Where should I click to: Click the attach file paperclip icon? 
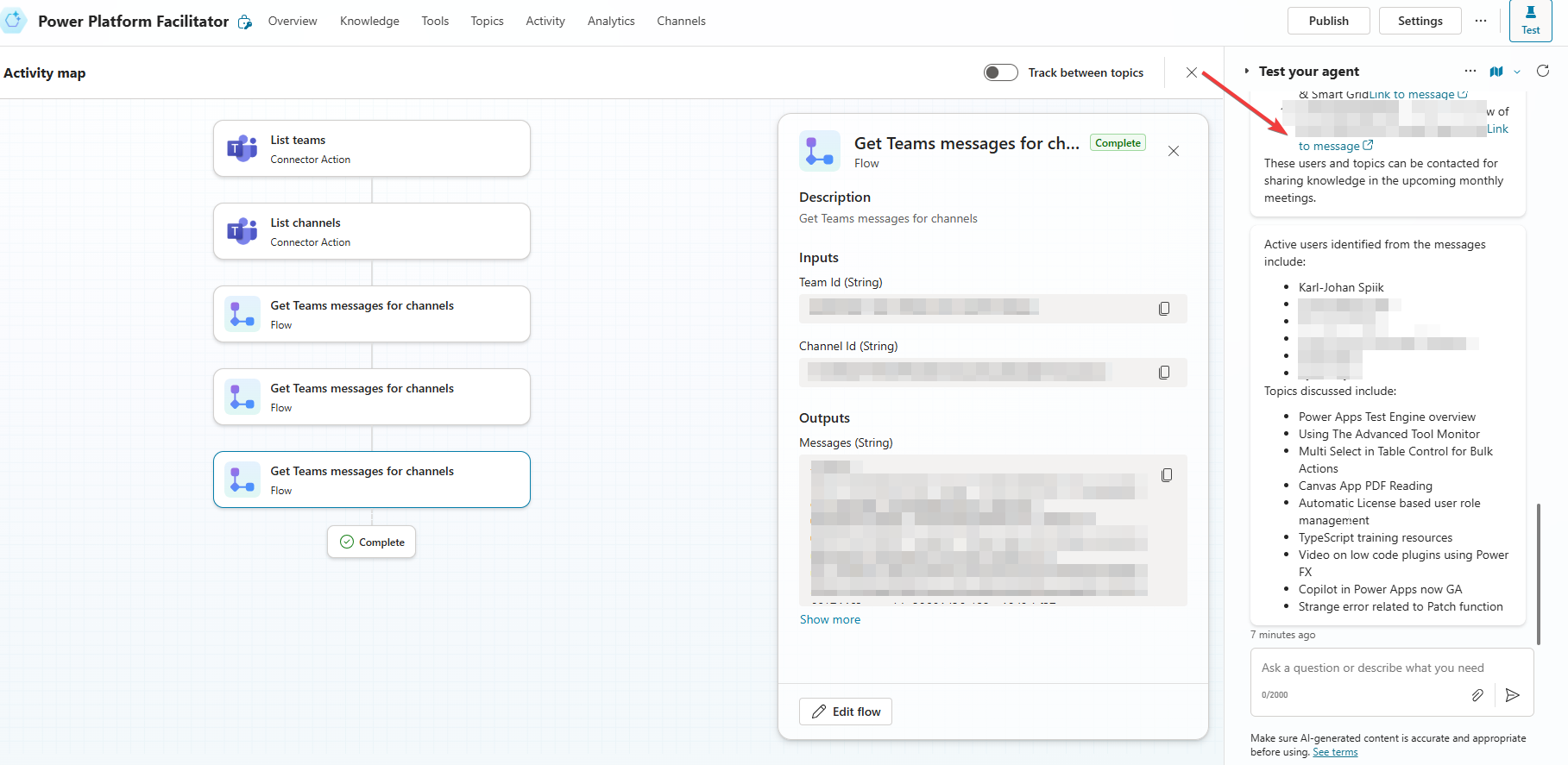coord(1477,695)
